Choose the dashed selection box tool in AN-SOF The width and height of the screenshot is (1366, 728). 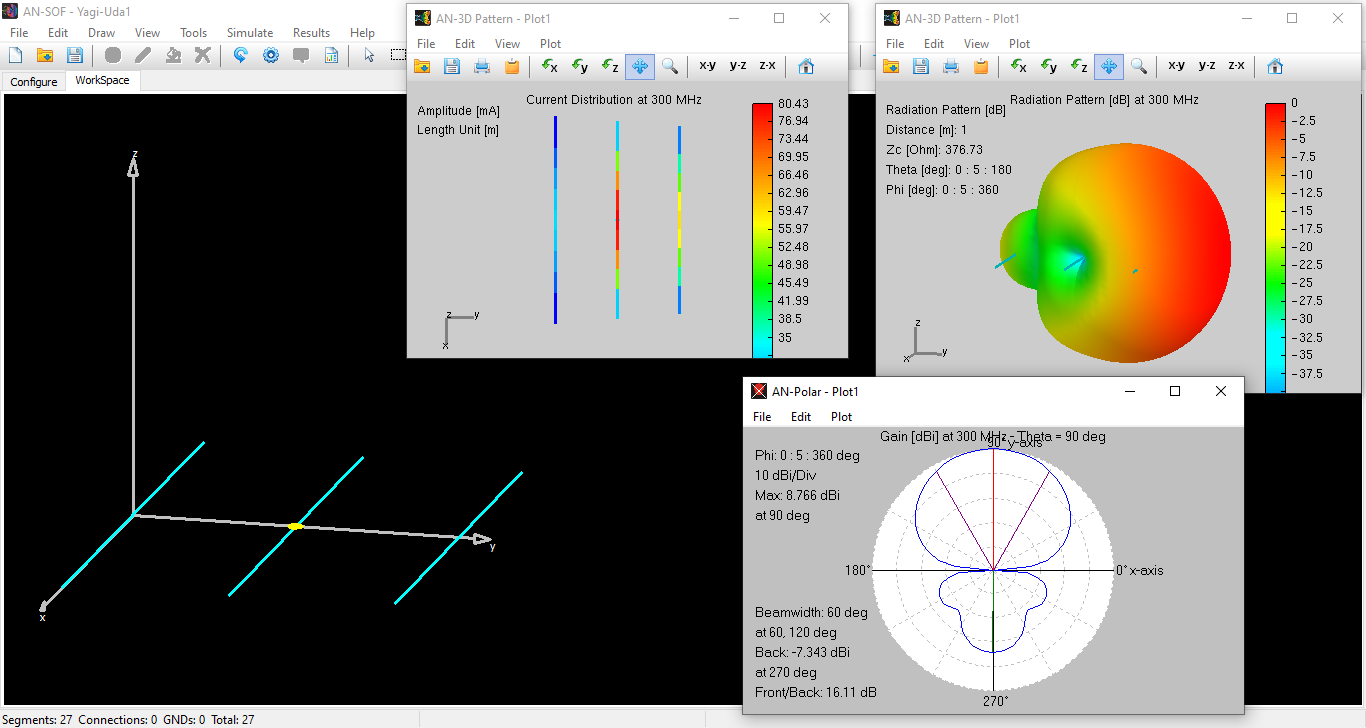click(398, 55)
